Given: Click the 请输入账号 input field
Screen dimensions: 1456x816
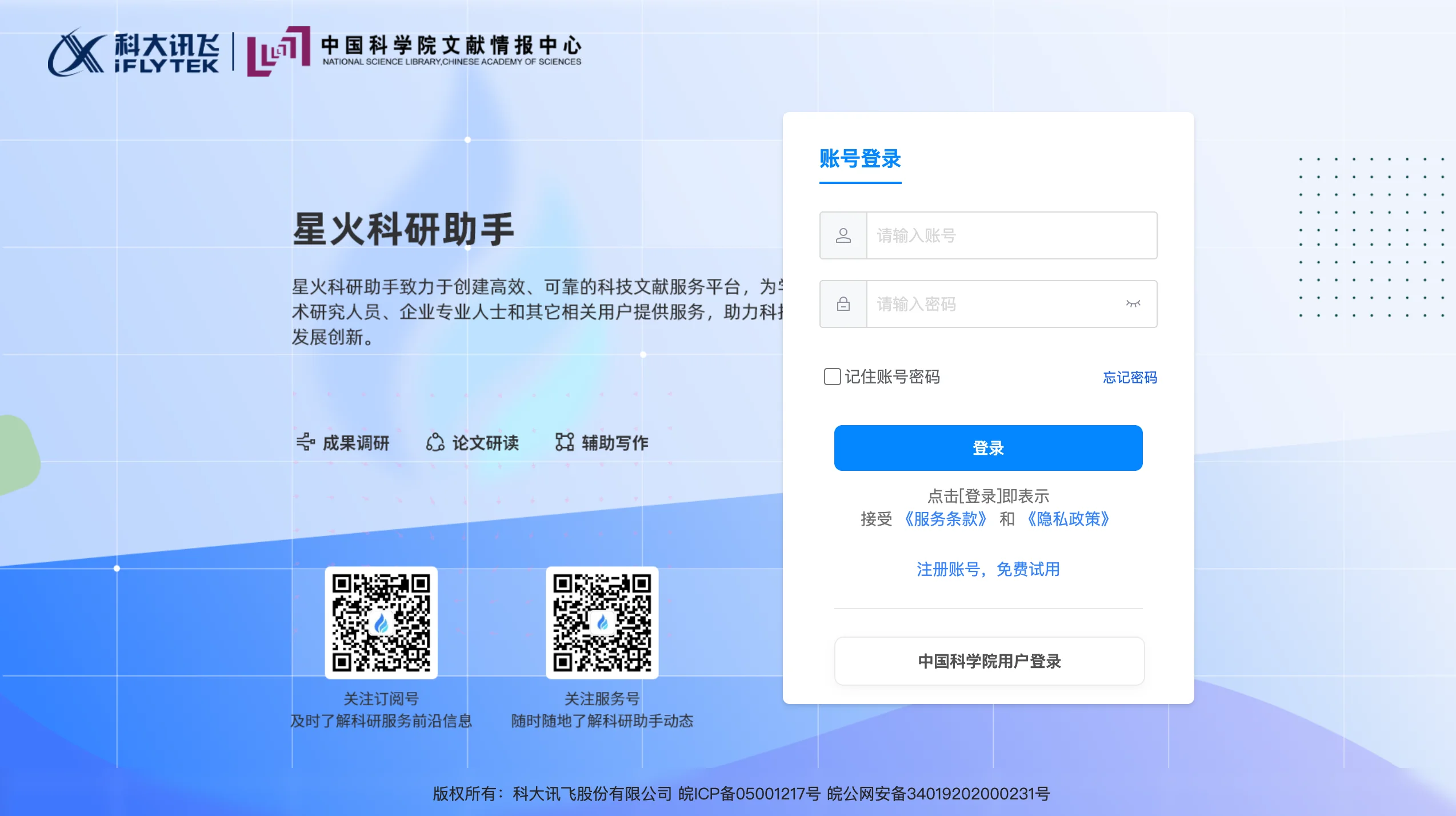Looking at the screenshot, I should 1010,235.
